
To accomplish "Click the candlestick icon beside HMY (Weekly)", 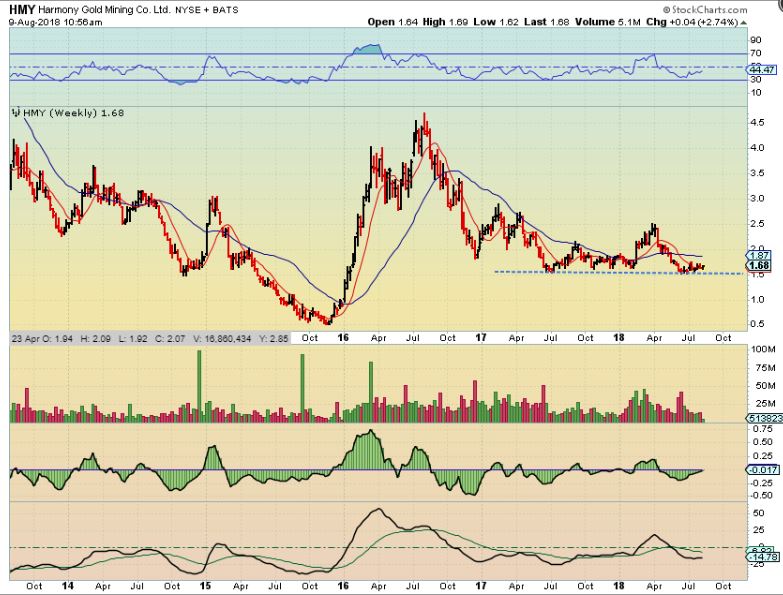I will (16, 113).
